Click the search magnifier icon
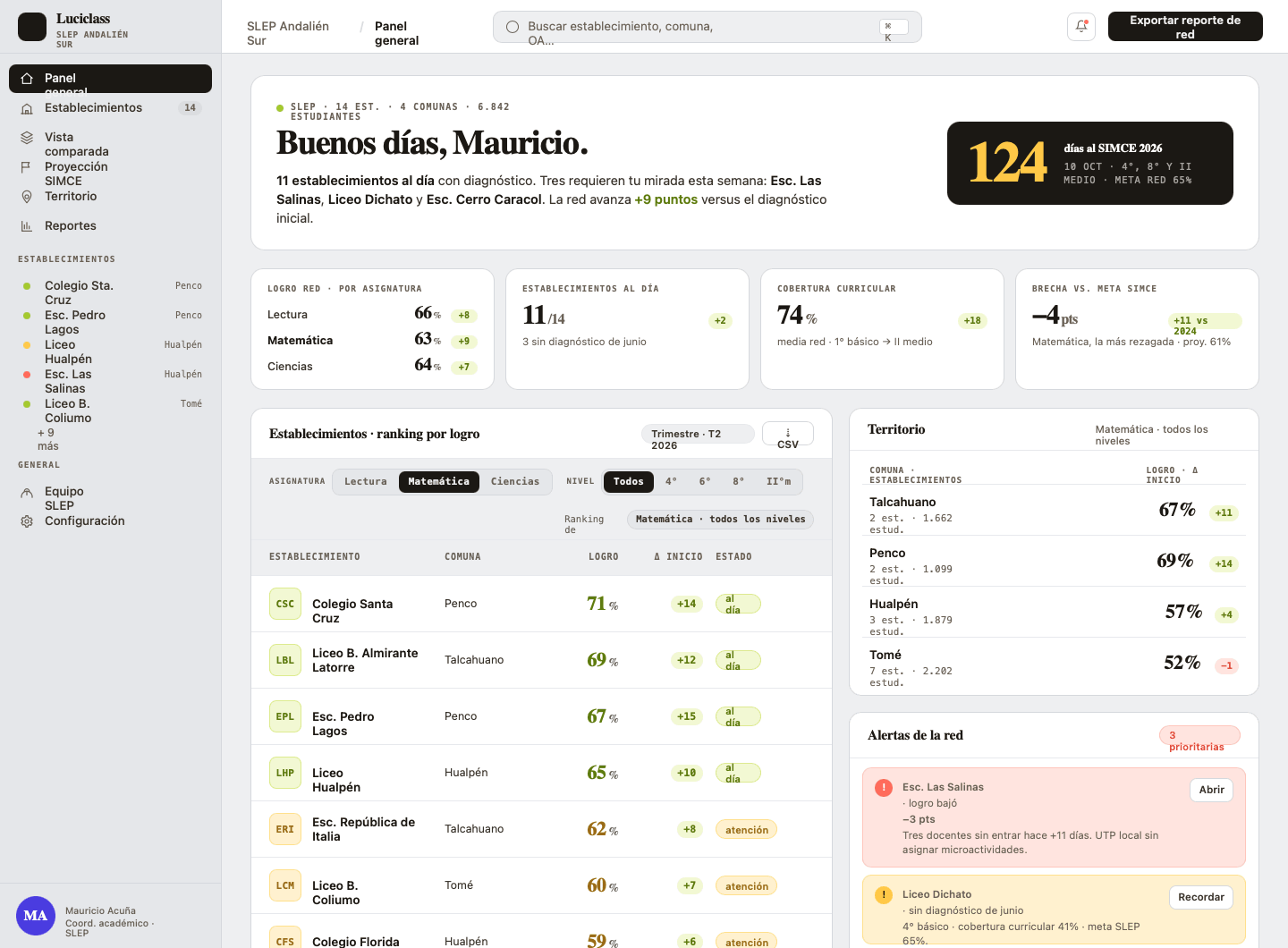 [513, 27]
